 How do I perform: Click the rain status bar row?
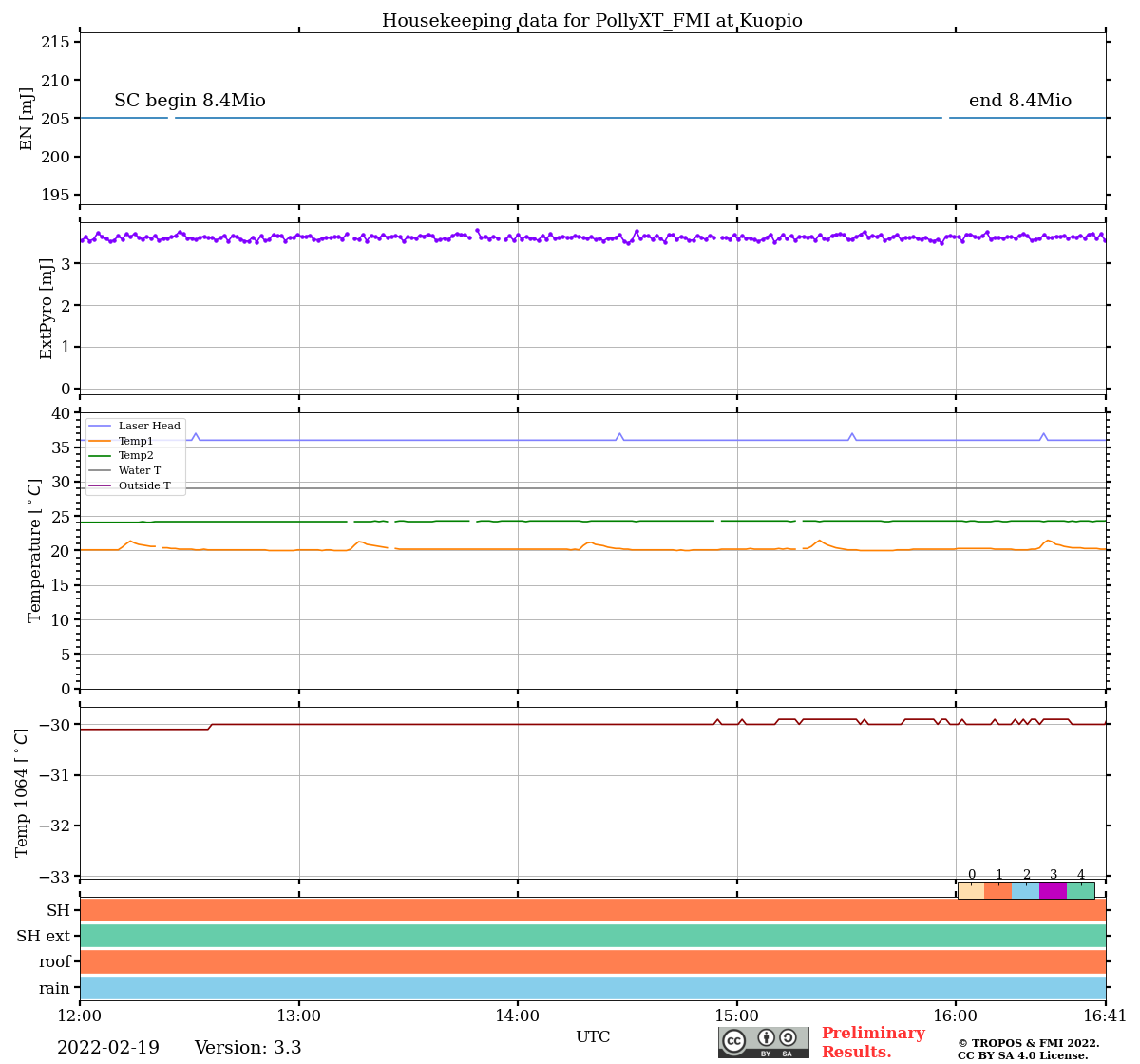pyautogui.click(x=593, y=988)
